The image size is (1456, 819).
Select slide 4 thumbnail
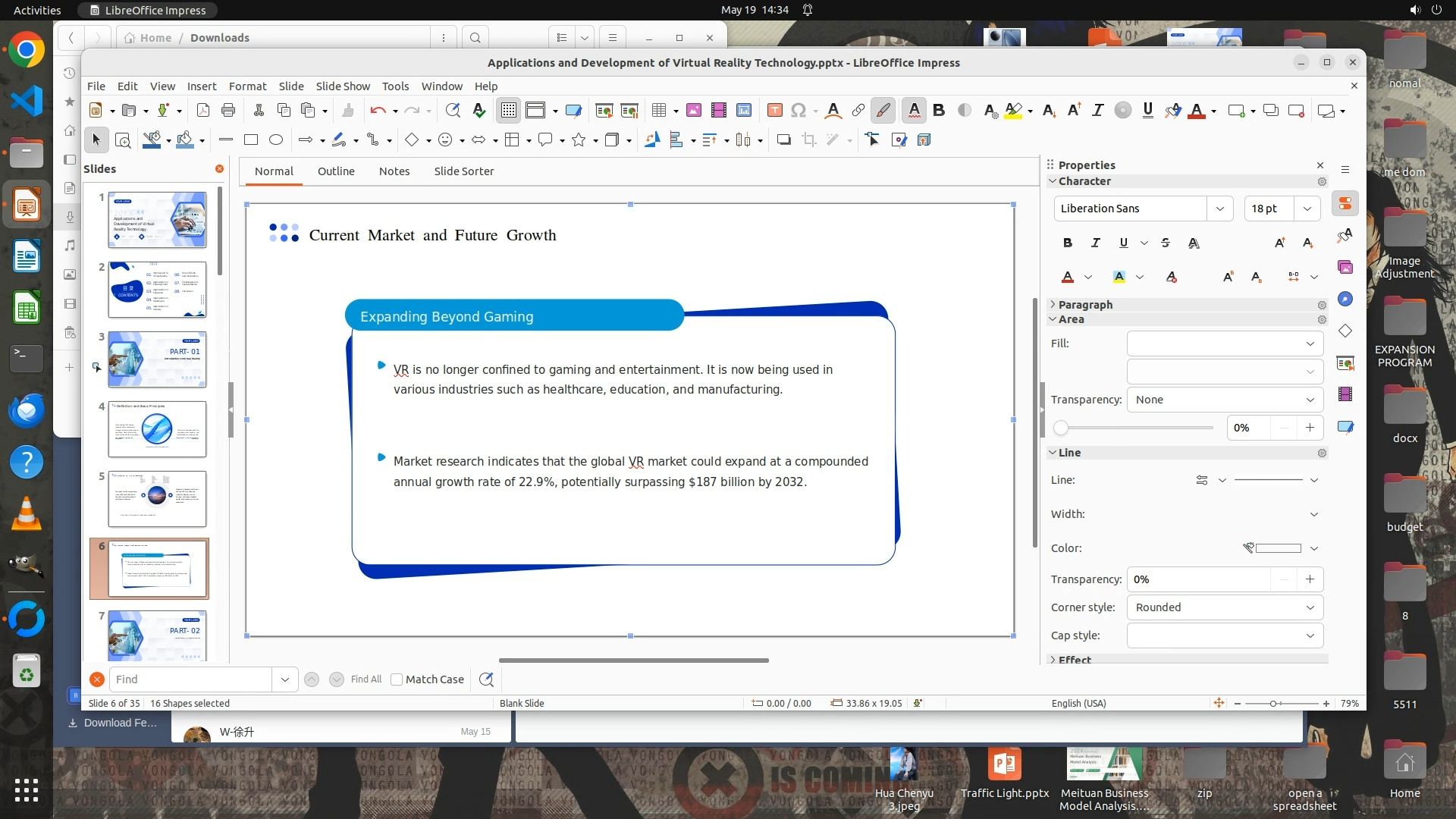pos(157,429)
